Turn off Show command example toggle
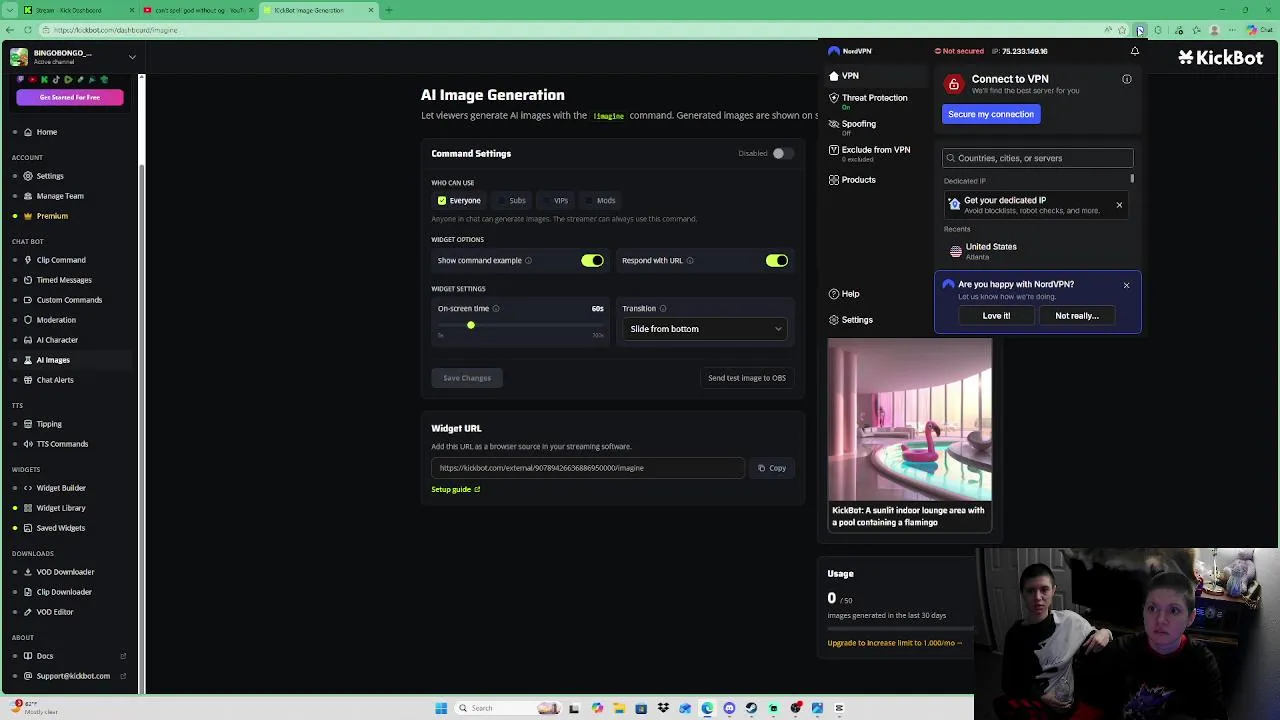 click(x=592, y=261)
